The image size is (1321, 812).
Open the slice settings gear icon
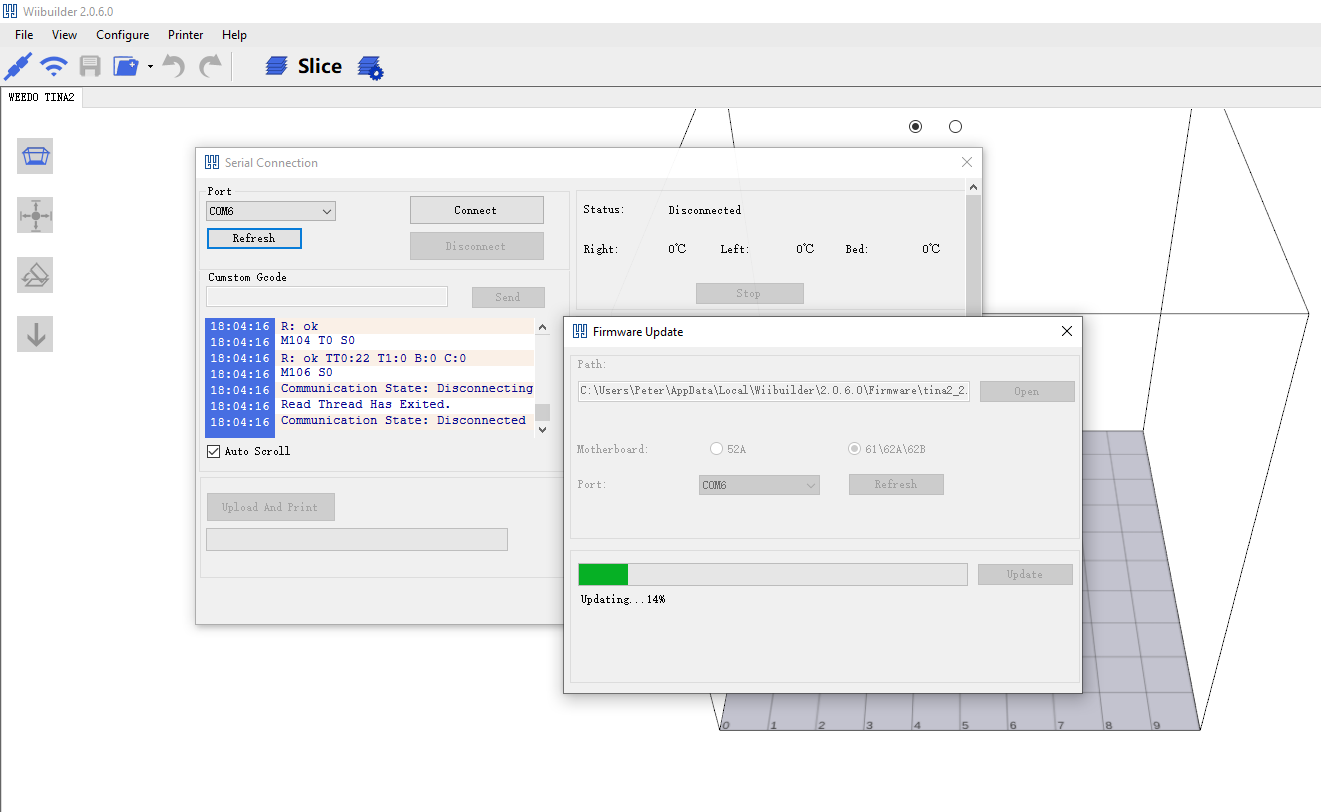[371, 67]
